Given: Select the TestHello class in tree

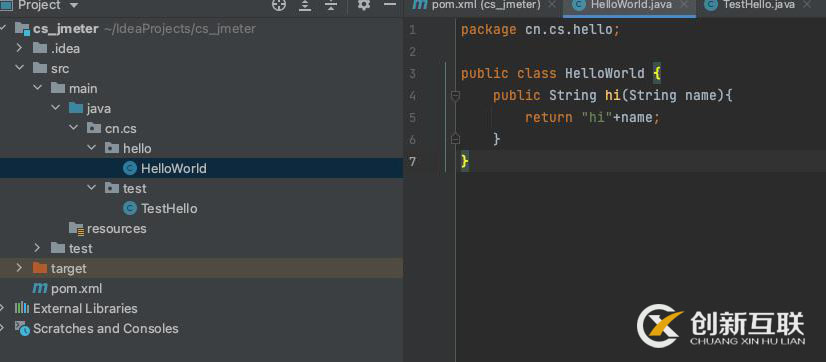Looking at the screenshot, I should coord(169,209).
